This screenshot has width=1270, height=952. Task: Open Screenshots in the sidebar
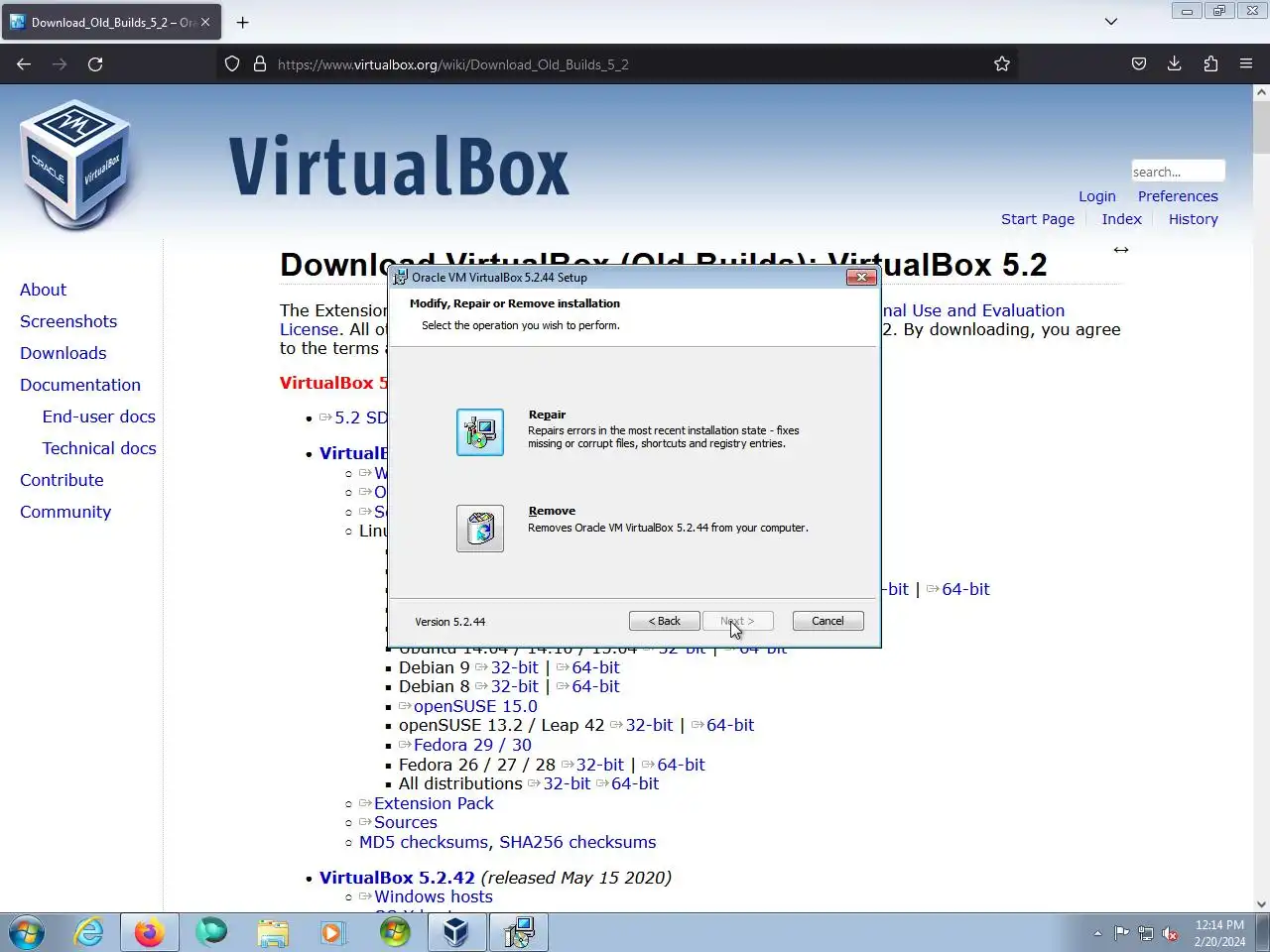pos(68,321)
